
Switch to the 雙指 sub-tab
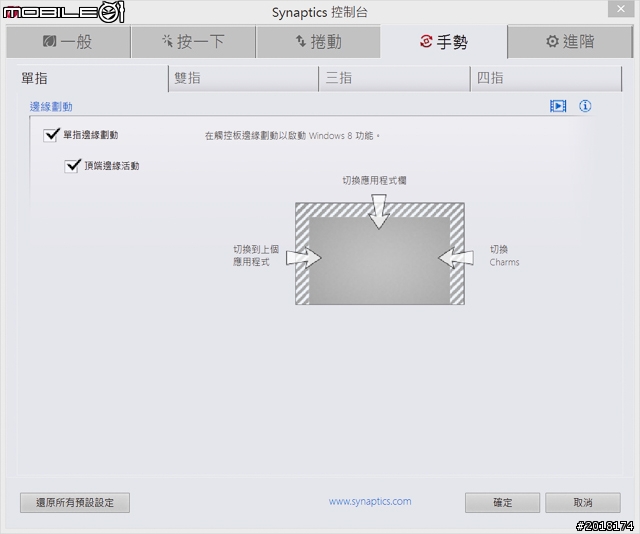pyautogui.click(x=243, y=78)
